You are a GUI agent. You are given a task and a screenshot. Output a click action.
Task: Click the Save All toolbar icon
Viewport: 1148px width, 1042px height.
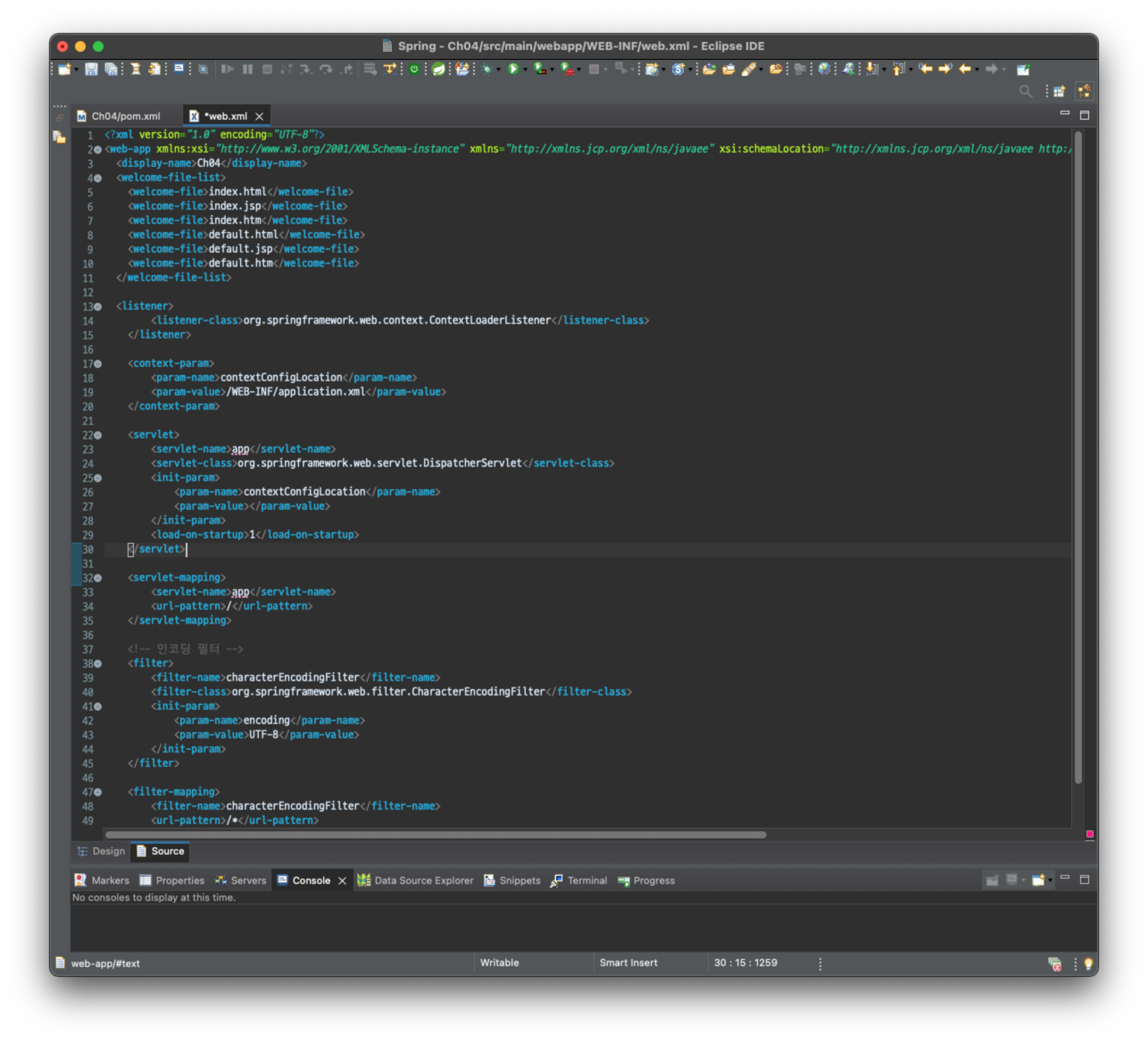point(112,69)
